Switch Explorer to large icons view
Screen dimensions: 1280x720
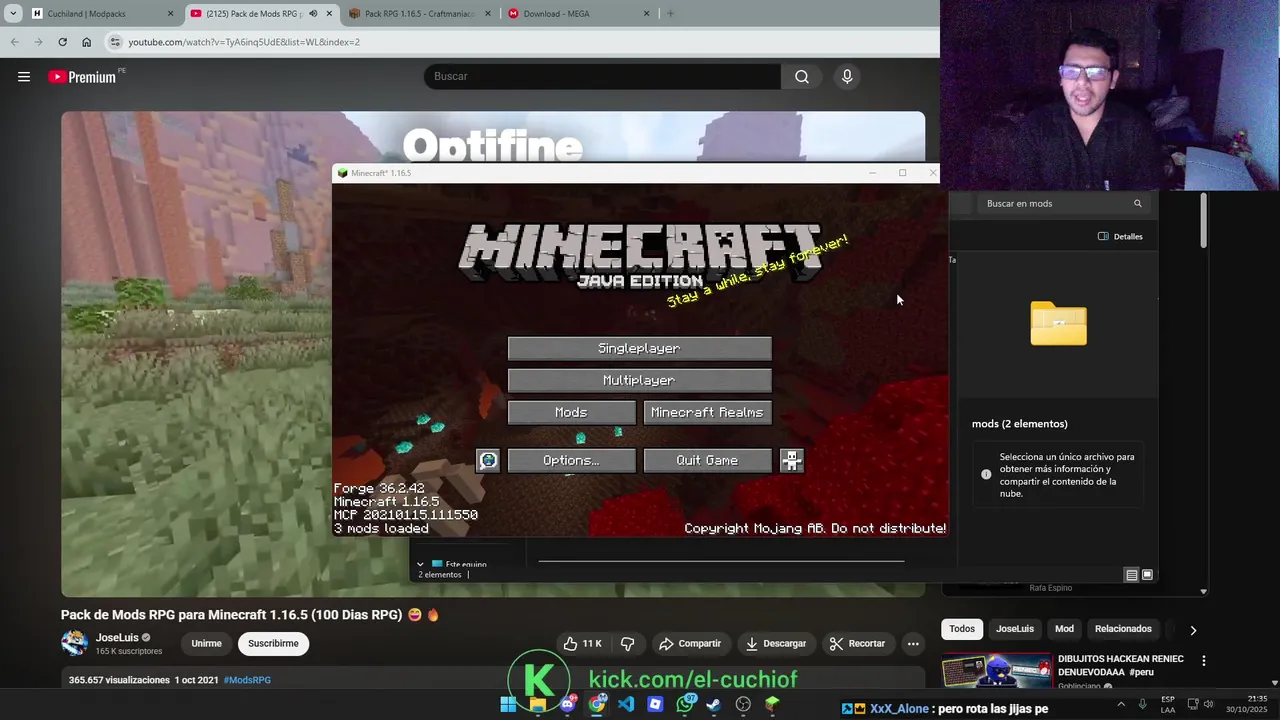pos(1147,575)
